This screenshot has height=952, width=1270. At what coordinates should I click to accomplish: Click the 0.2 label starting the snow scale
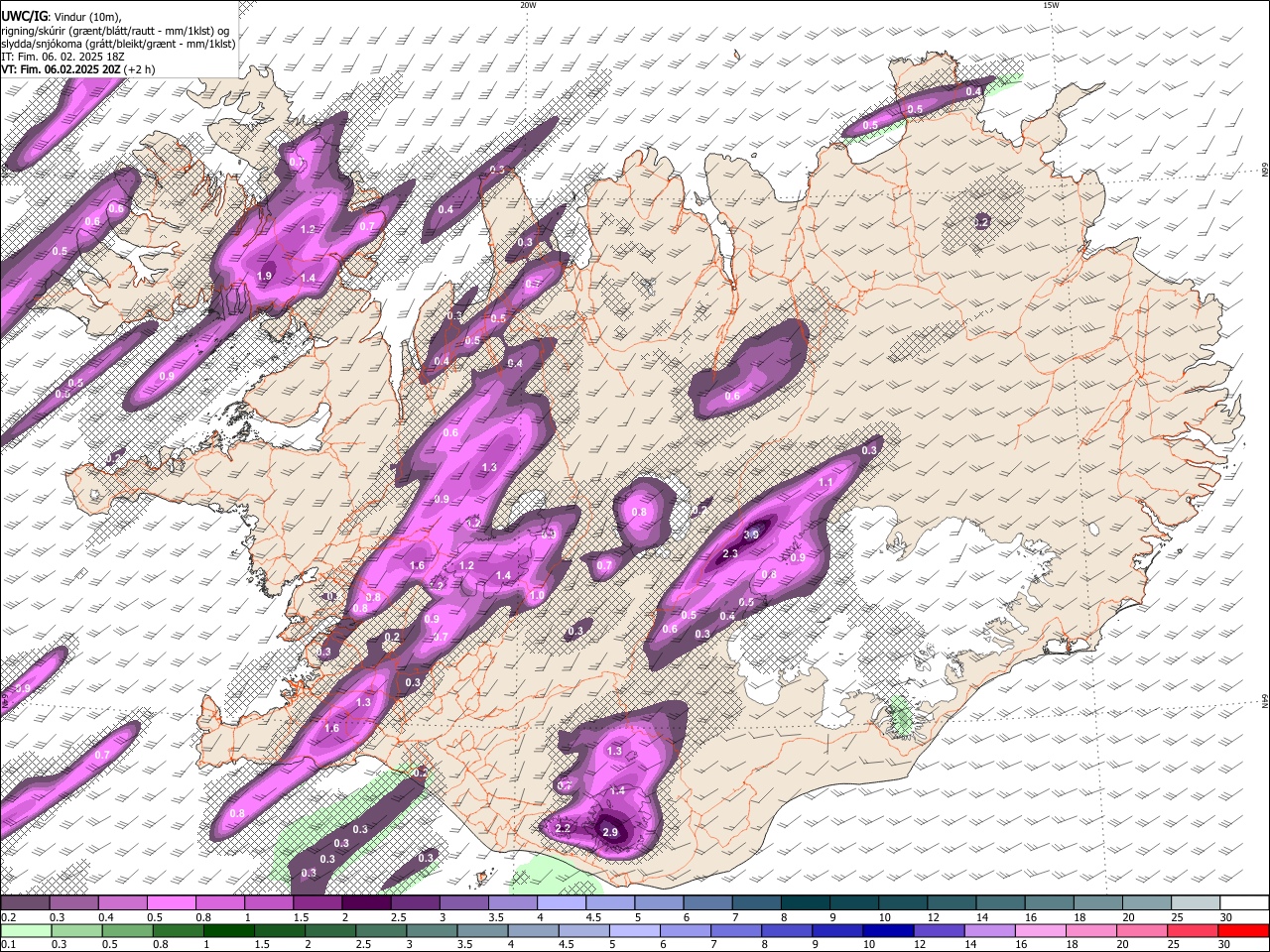coord(7,917)
